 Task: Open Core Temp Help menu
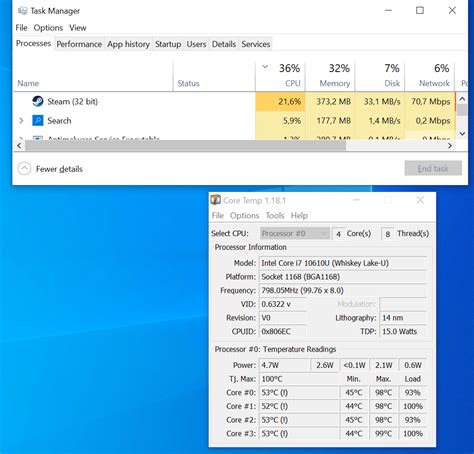[299, 215]
